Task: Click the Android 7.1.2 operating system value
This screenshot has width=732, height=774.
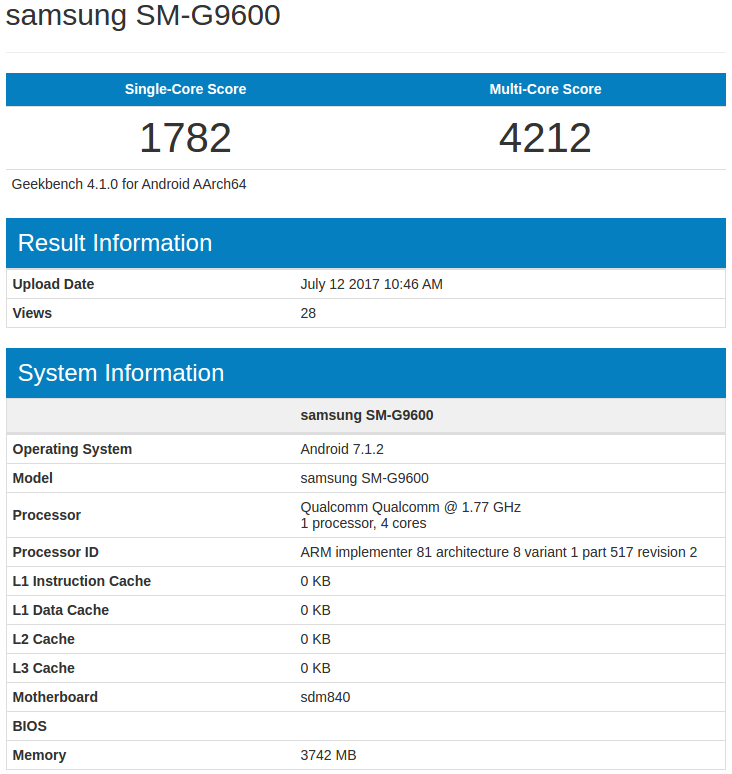Action: 343,449
